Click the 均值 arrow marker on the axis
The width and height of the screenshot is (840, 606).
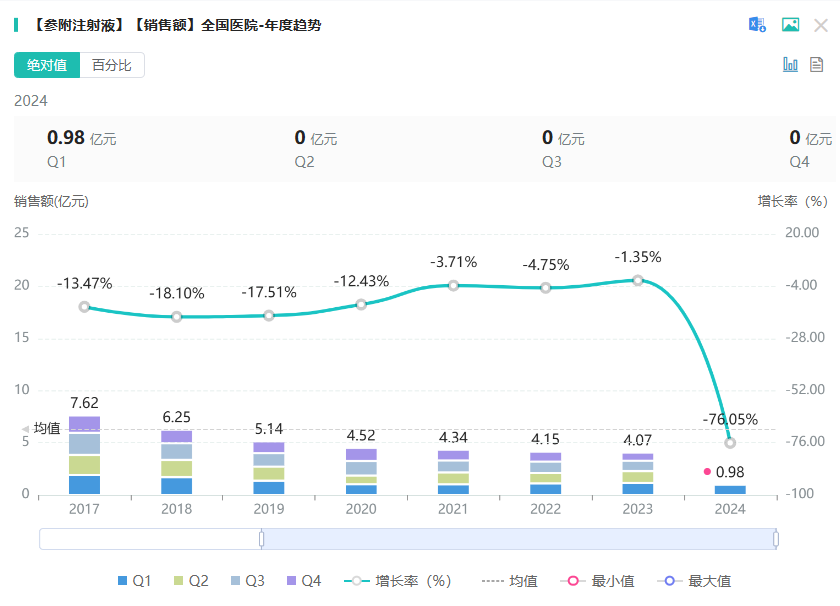(25, 429)
